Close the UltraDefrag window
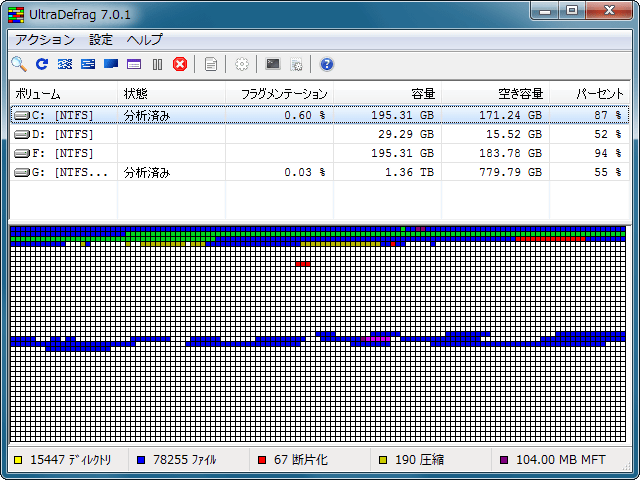 coord(609,11)
